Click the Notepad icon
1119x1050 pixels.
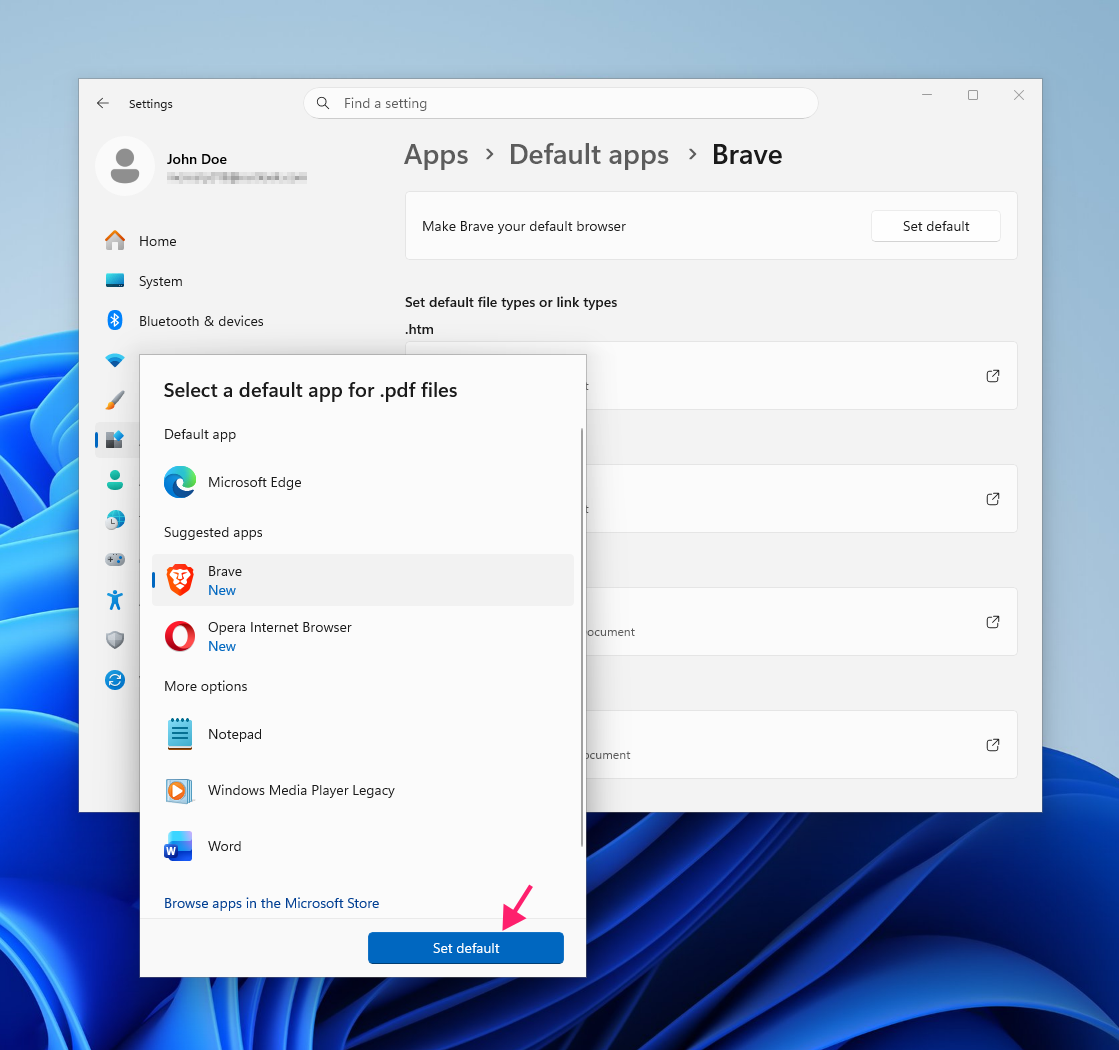[x=180, y=734]
